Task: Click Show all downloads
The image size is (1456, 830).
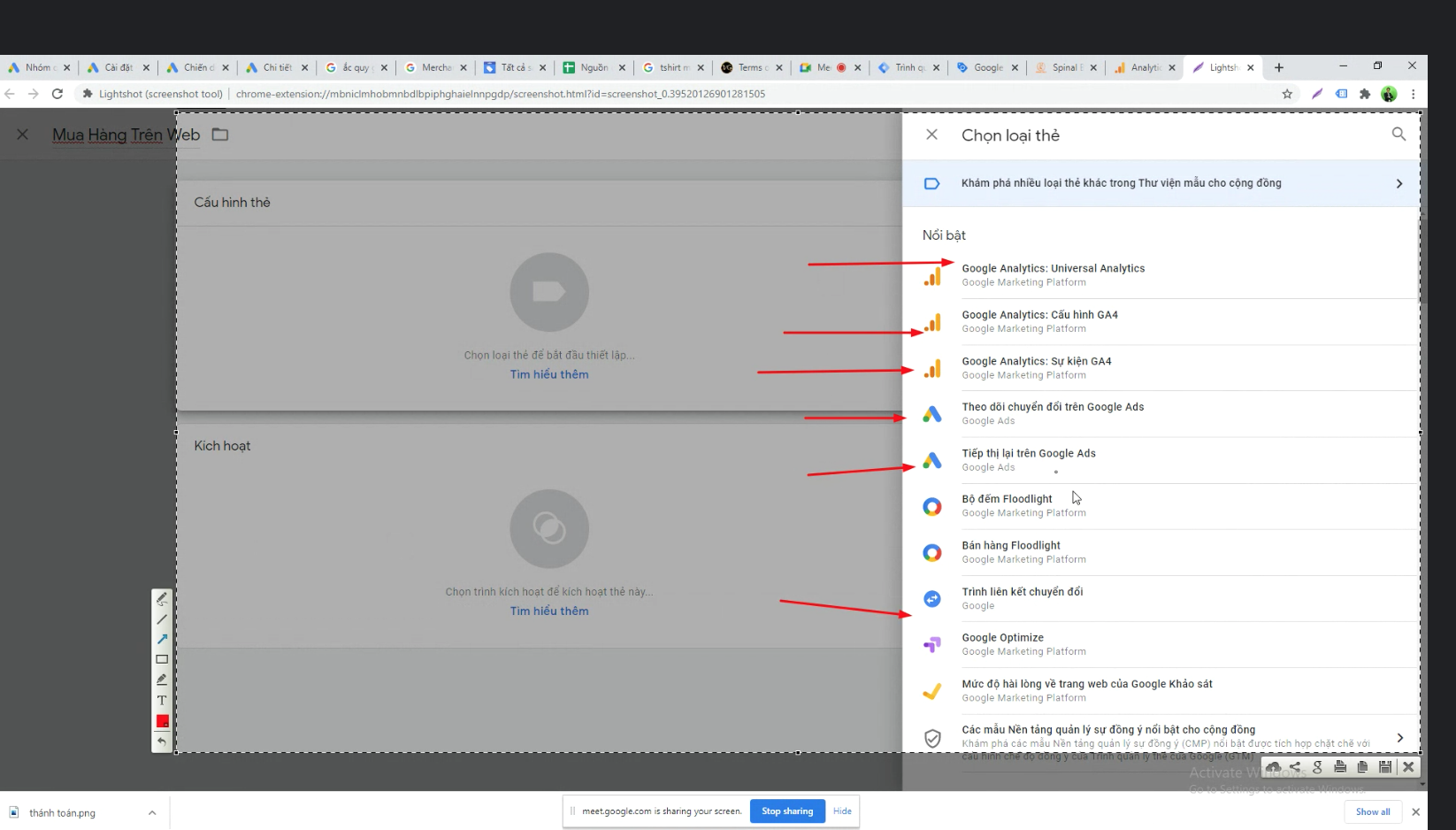Action: click(x=1373, y=811)
